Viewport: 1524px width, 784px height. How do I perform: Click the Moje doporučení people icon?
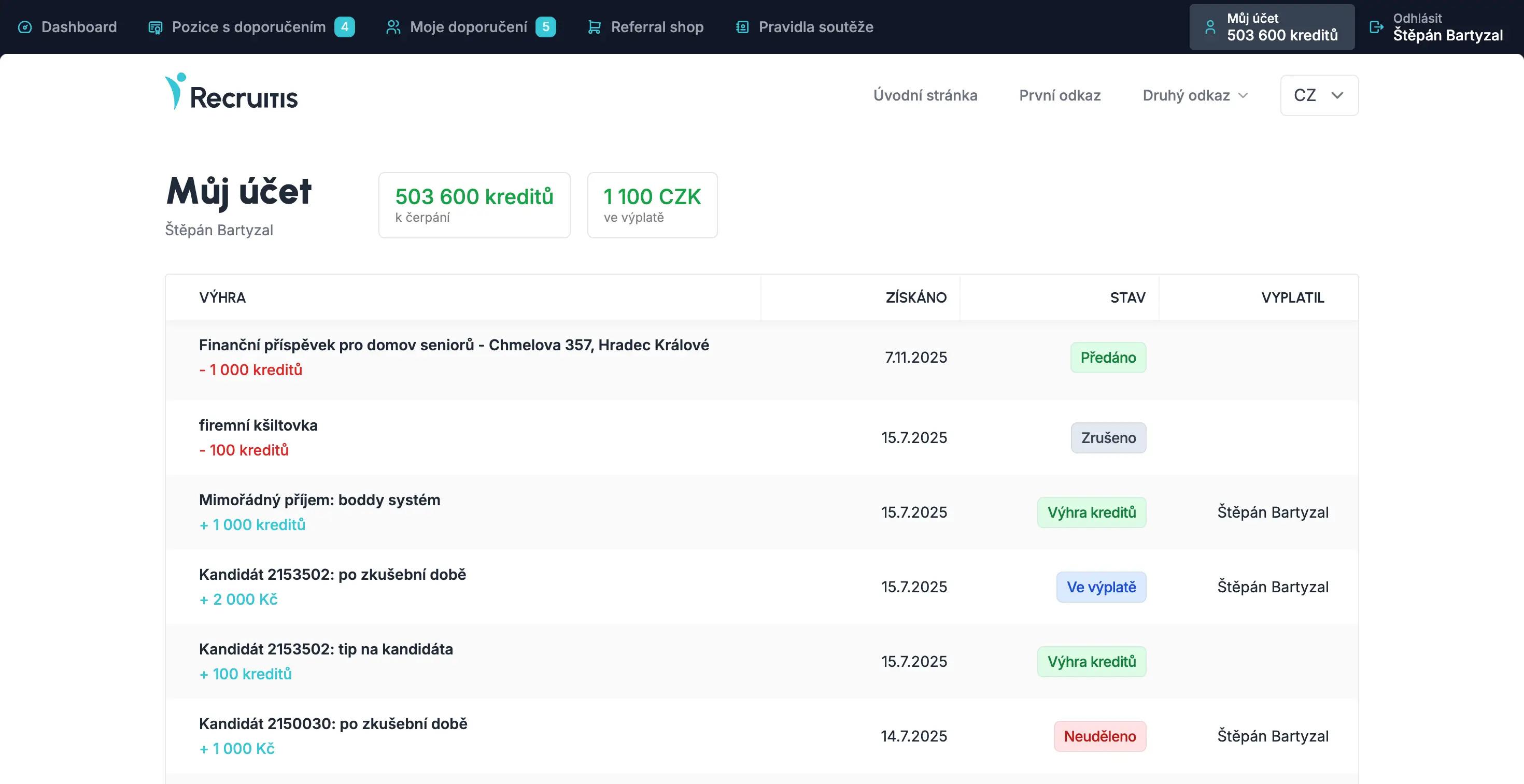click(x=393, y=26)
